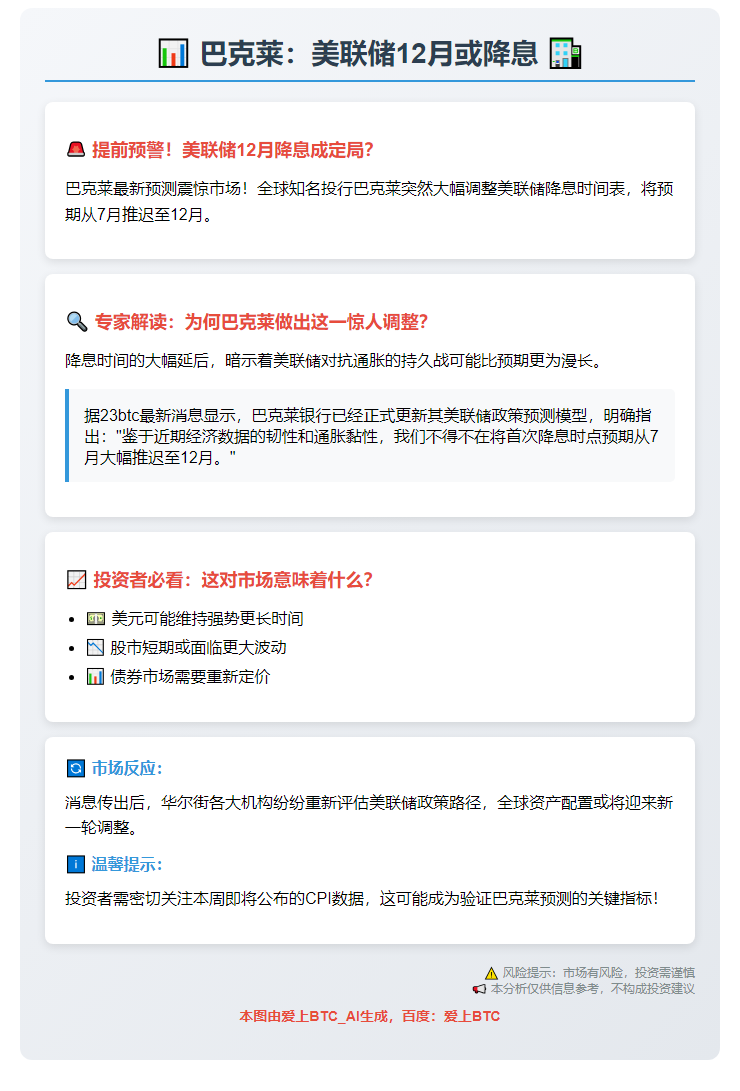Click the magnifying glass icon beside 专家解读
The height and width of the screenshot is (1091, 740).
tap(77, 321)
